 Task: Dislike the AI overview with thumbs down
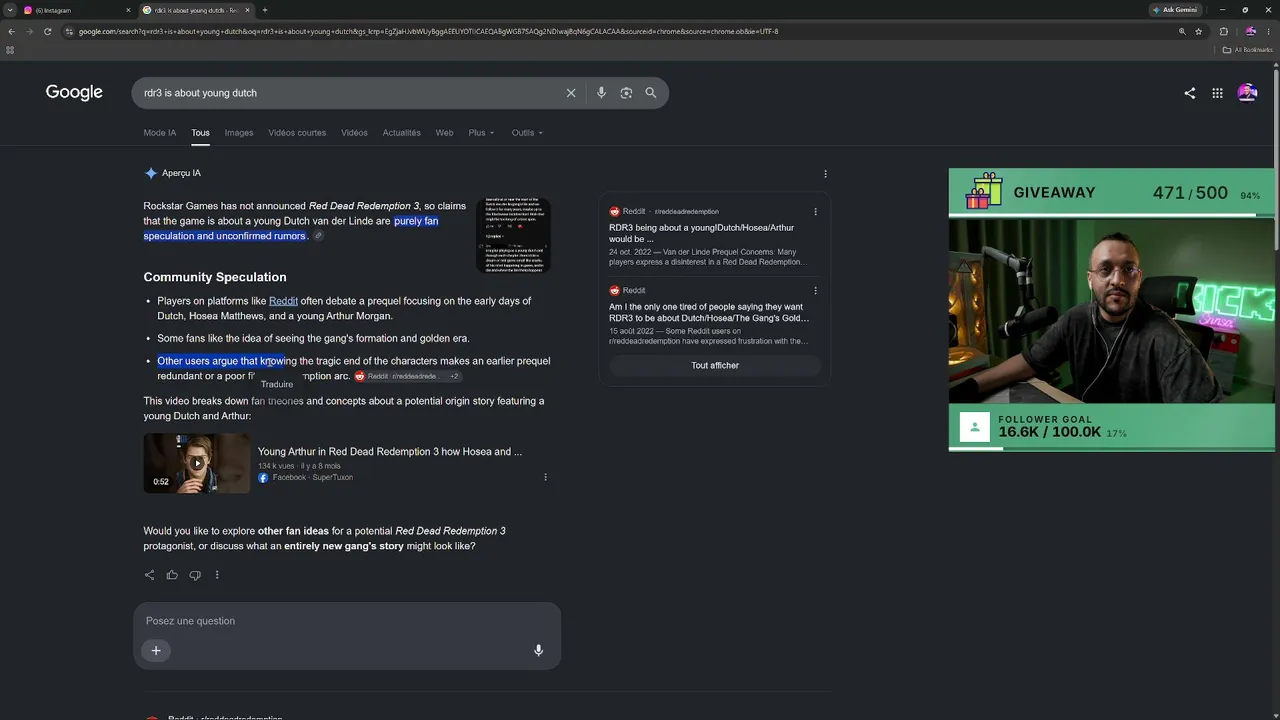coord(195,575)
